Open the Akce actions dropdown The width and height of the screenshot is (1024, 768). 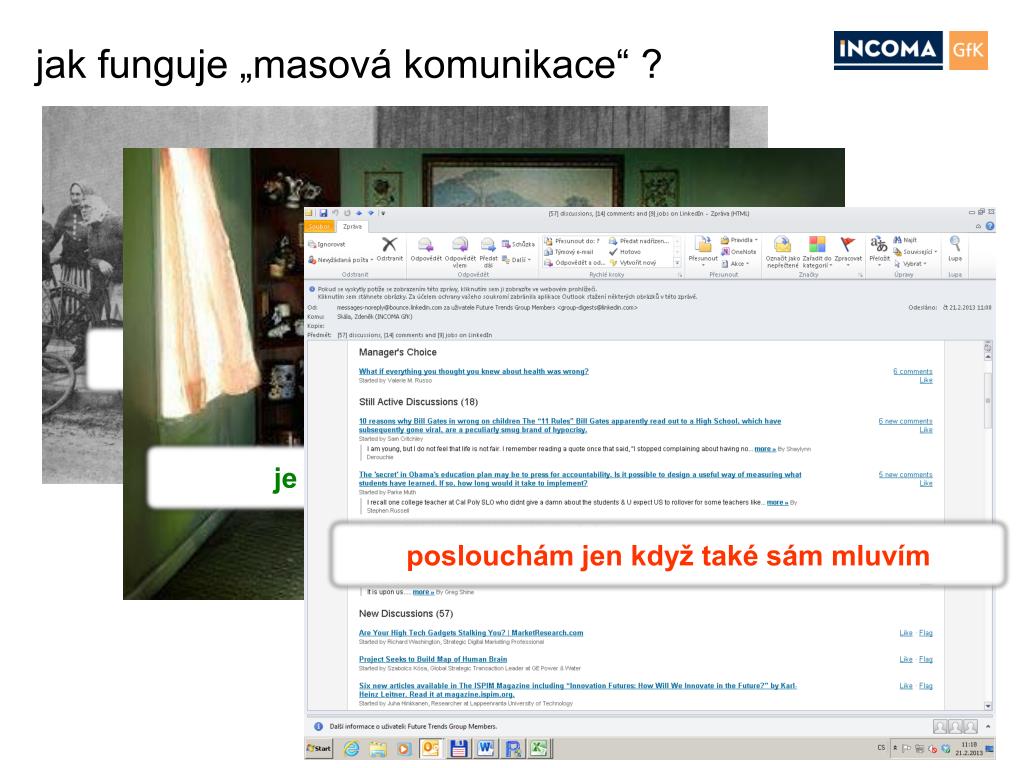[x=747, y=264]
